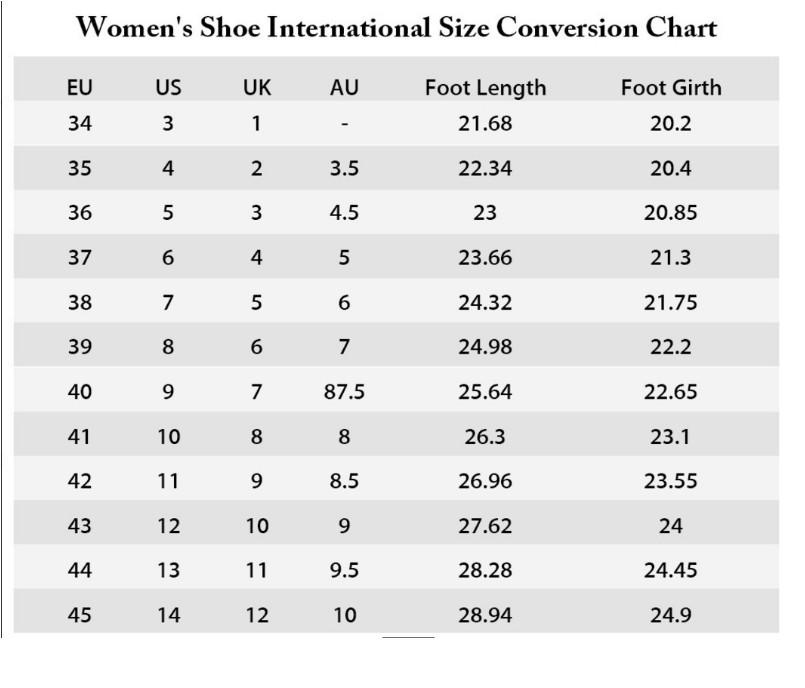
Task: Click the US column header
Action: 169,87
